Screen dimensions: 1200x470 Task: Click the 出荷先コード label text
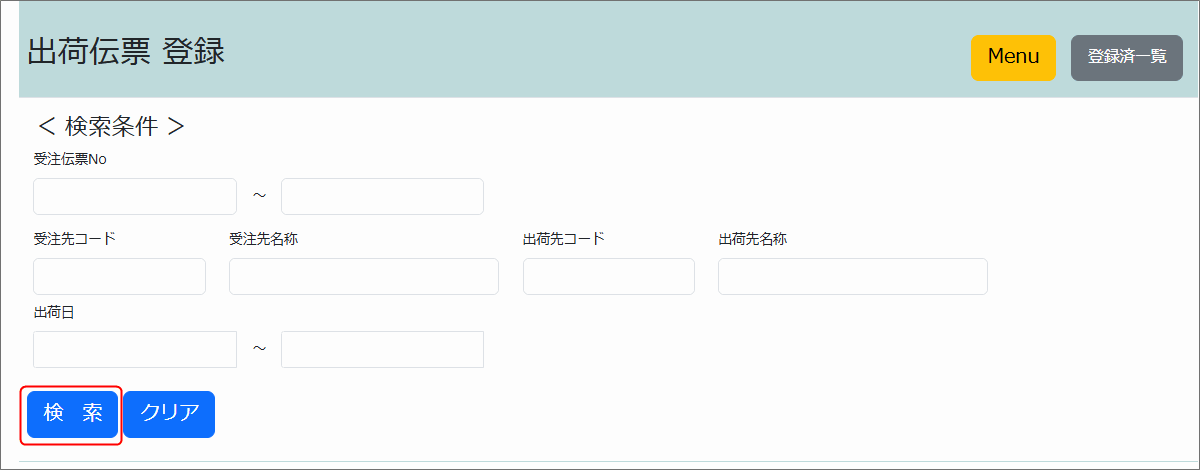563,239
